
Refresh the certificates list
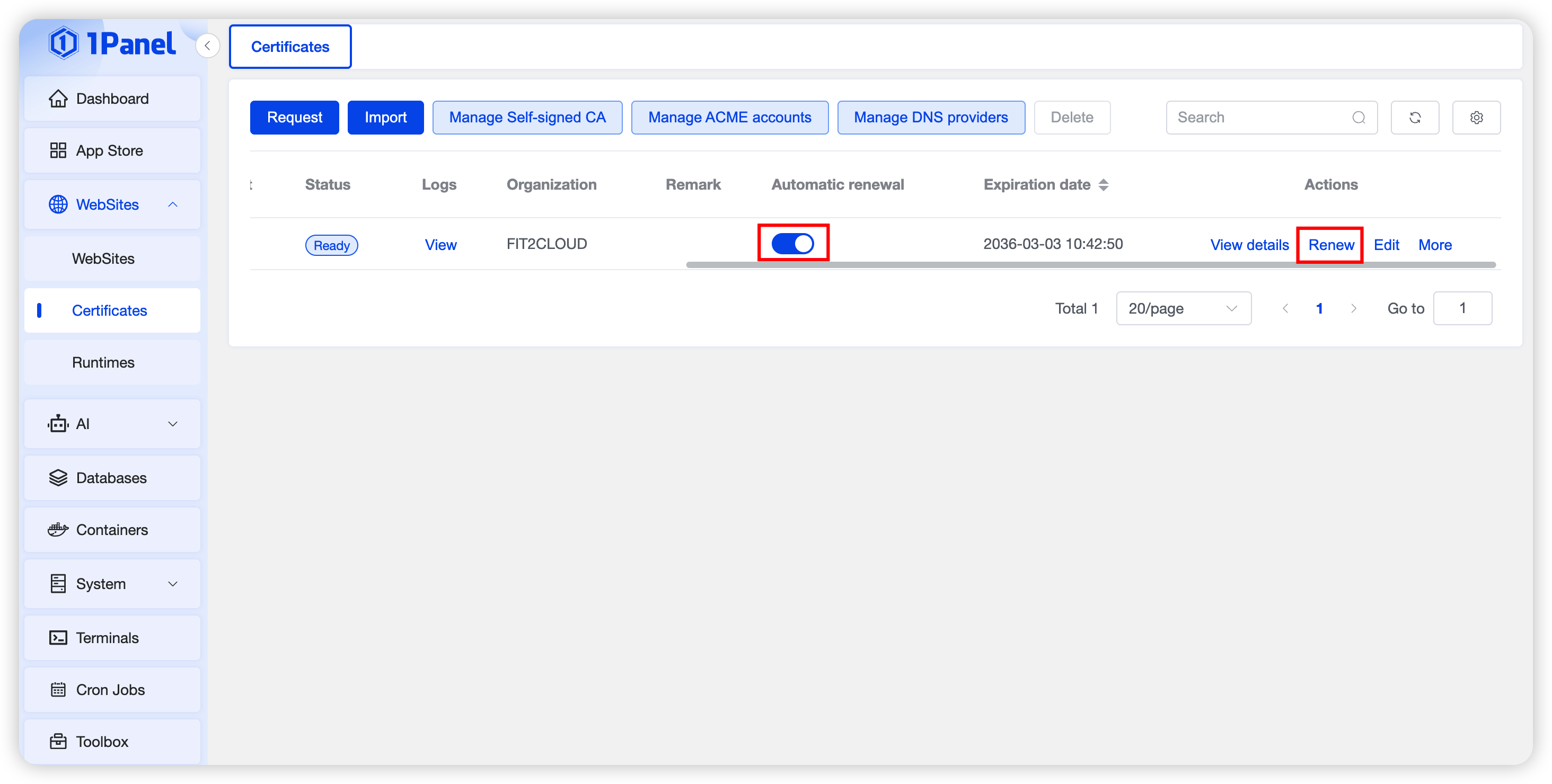coord(1414,118)
